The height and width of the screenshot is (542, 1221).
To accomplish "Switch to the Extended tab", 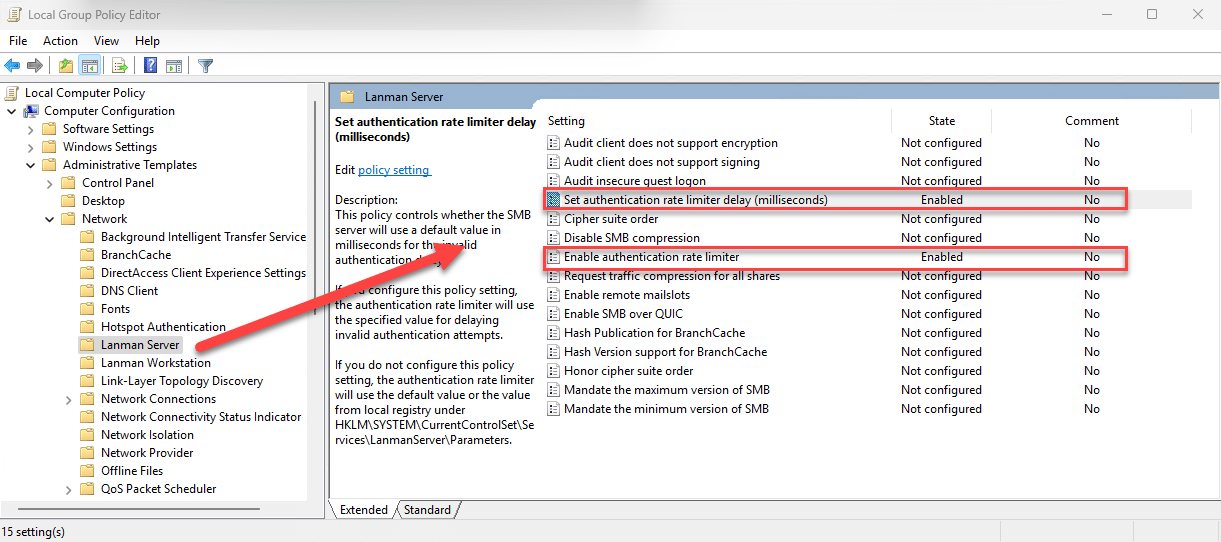I will coord(363,510).
